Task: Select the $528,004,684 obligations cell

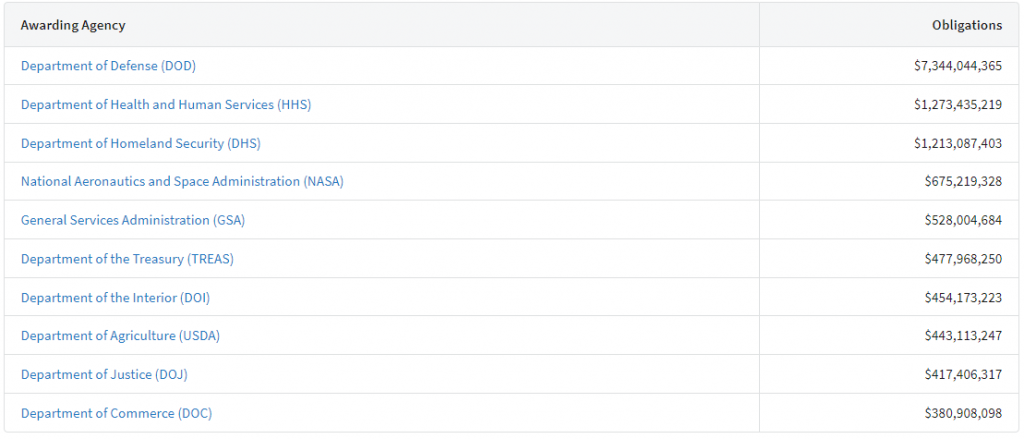Action: click(x=963, y=220)
